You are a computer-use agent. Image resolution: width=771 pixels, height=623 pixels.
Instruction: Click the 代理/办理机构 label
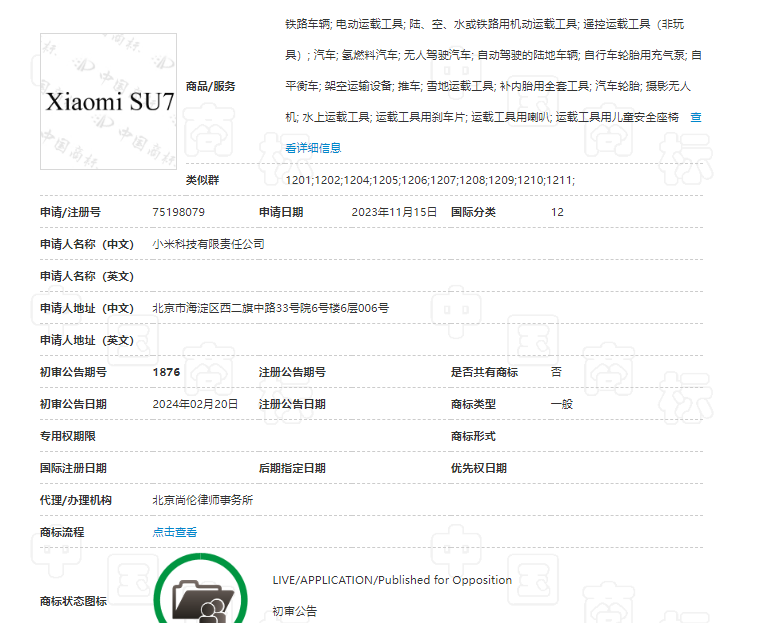point(76,500)
